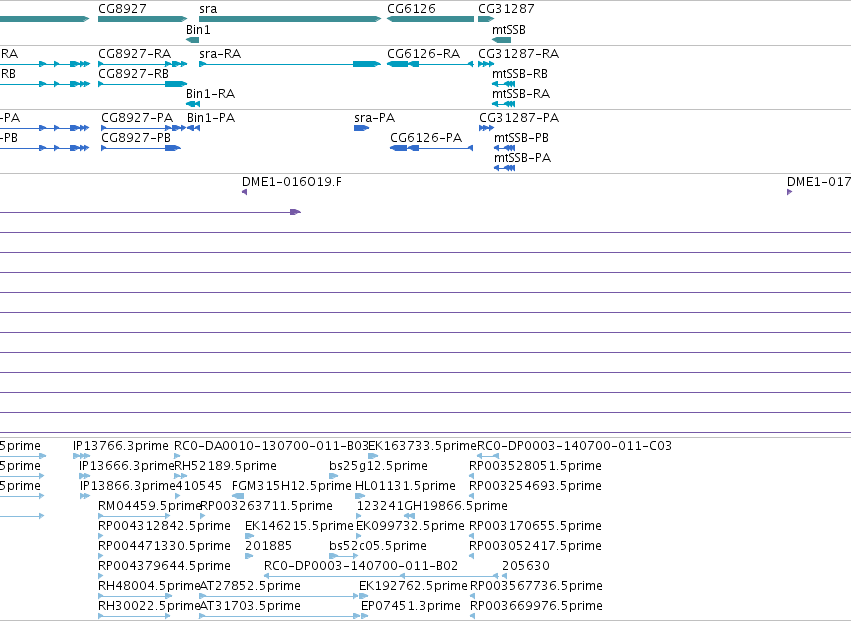
Task: Click the EK099732.5prime EST label
Action: pyautogui.click(x=410, y=525)
